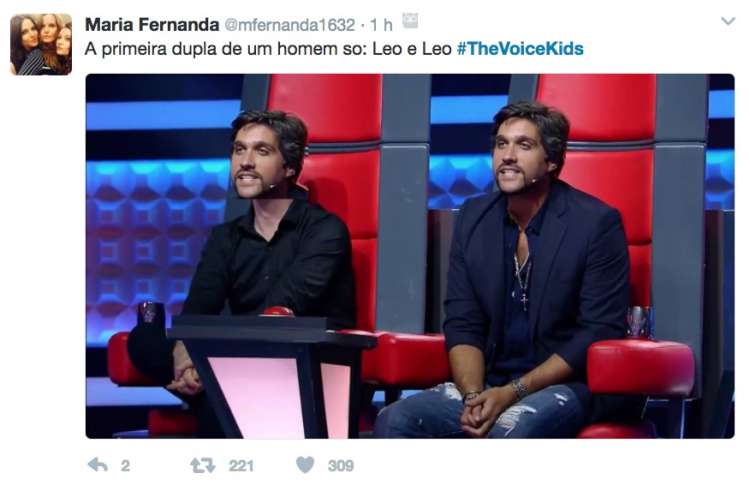Click the retweet count 221
This screenshot has width=750, height=491.
click(x=241, y=466)
